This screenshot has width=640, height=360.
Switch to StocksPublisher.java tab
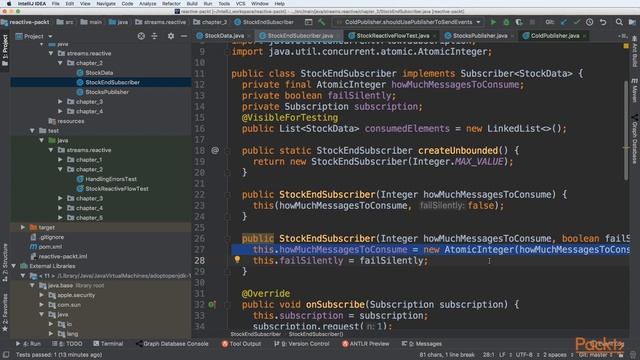pos(480,36)
